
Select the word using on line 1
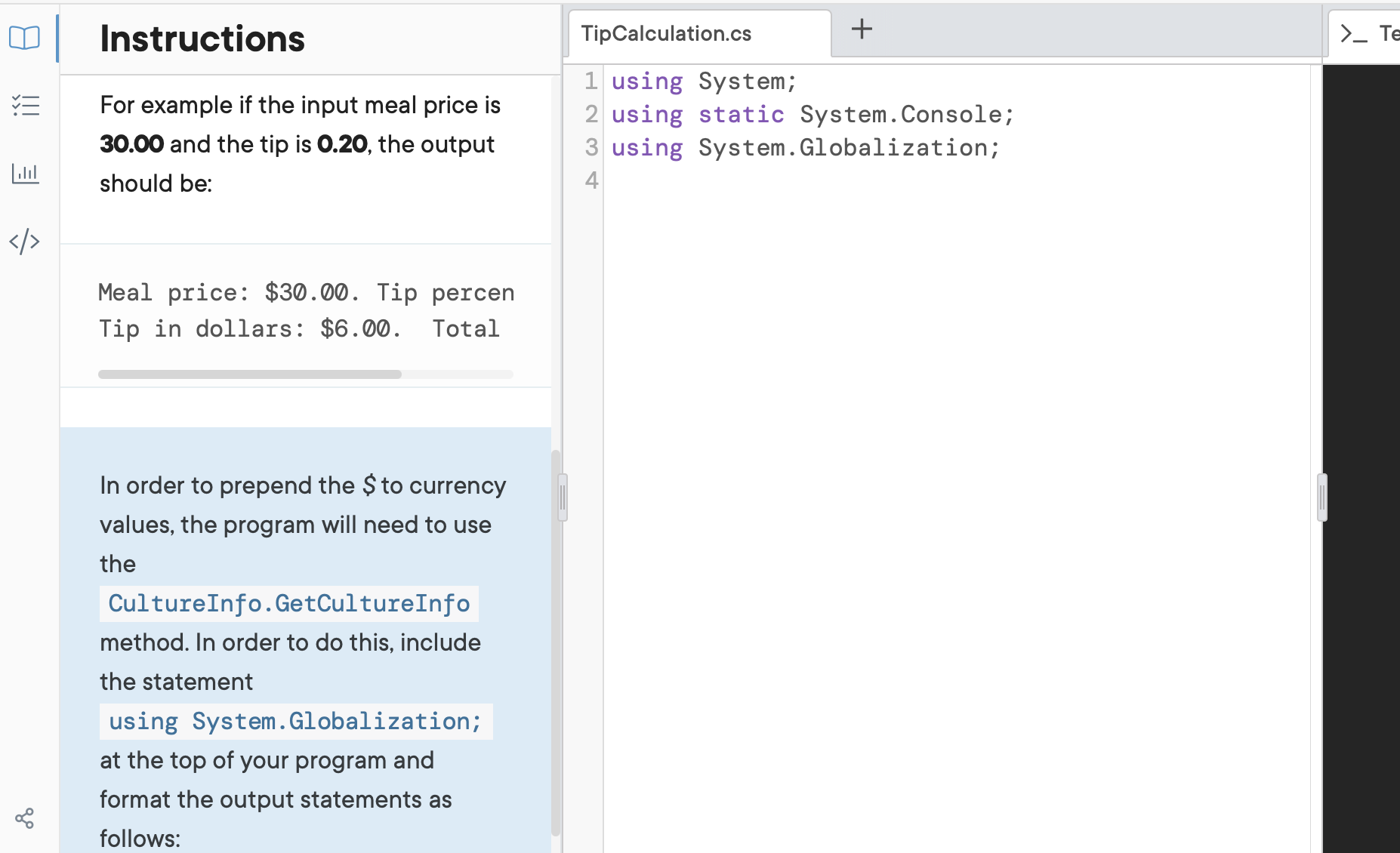pos(646,81)
